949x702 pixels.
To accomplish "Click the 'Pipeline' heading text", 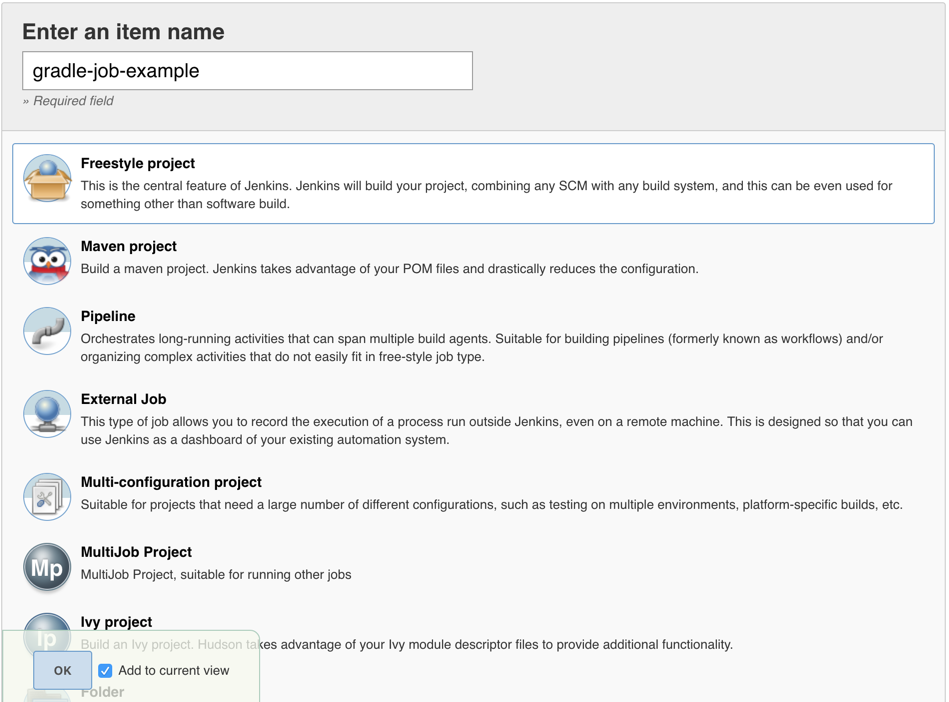I will point(108,316).
